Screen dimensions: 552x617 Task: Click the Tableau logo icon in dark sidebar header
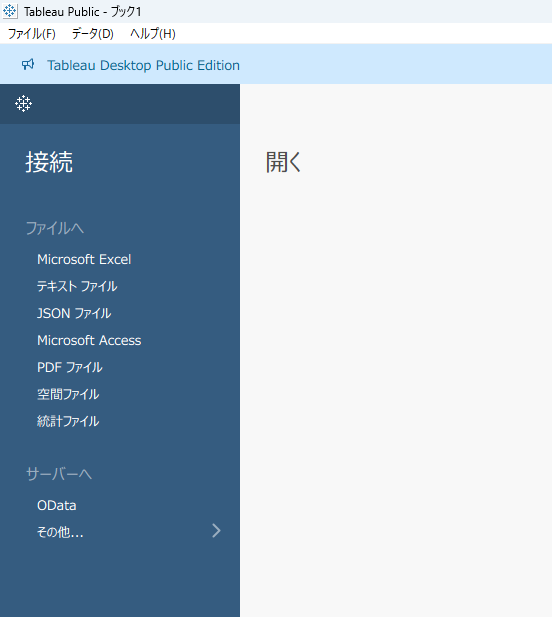click(24, 103)
